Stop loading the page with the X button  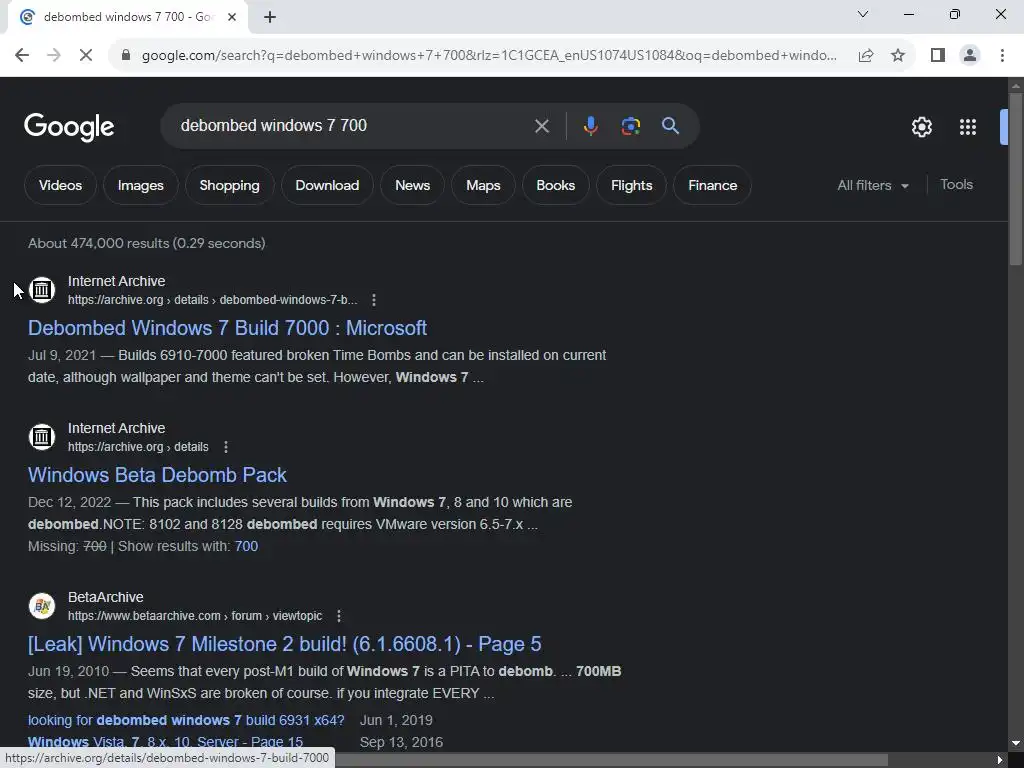86,55
